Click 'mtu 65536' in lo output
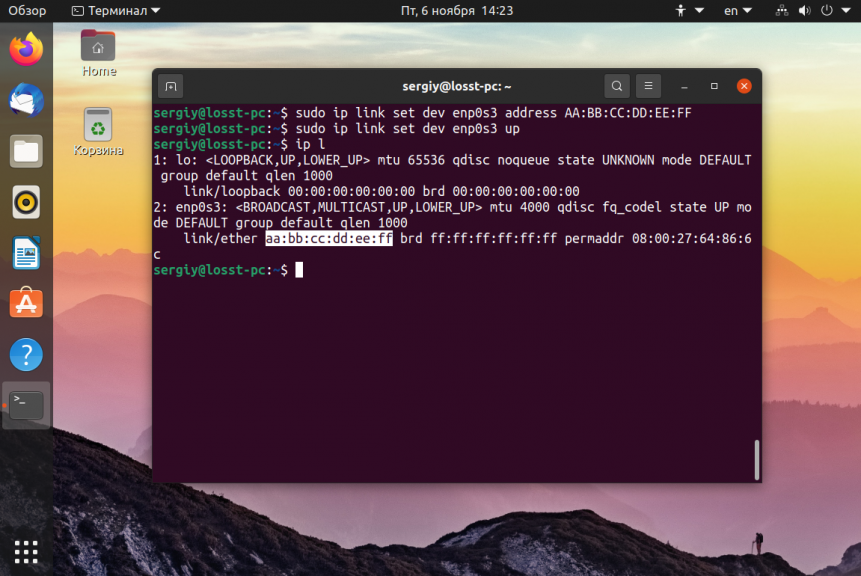 click(x=411, y=160)
